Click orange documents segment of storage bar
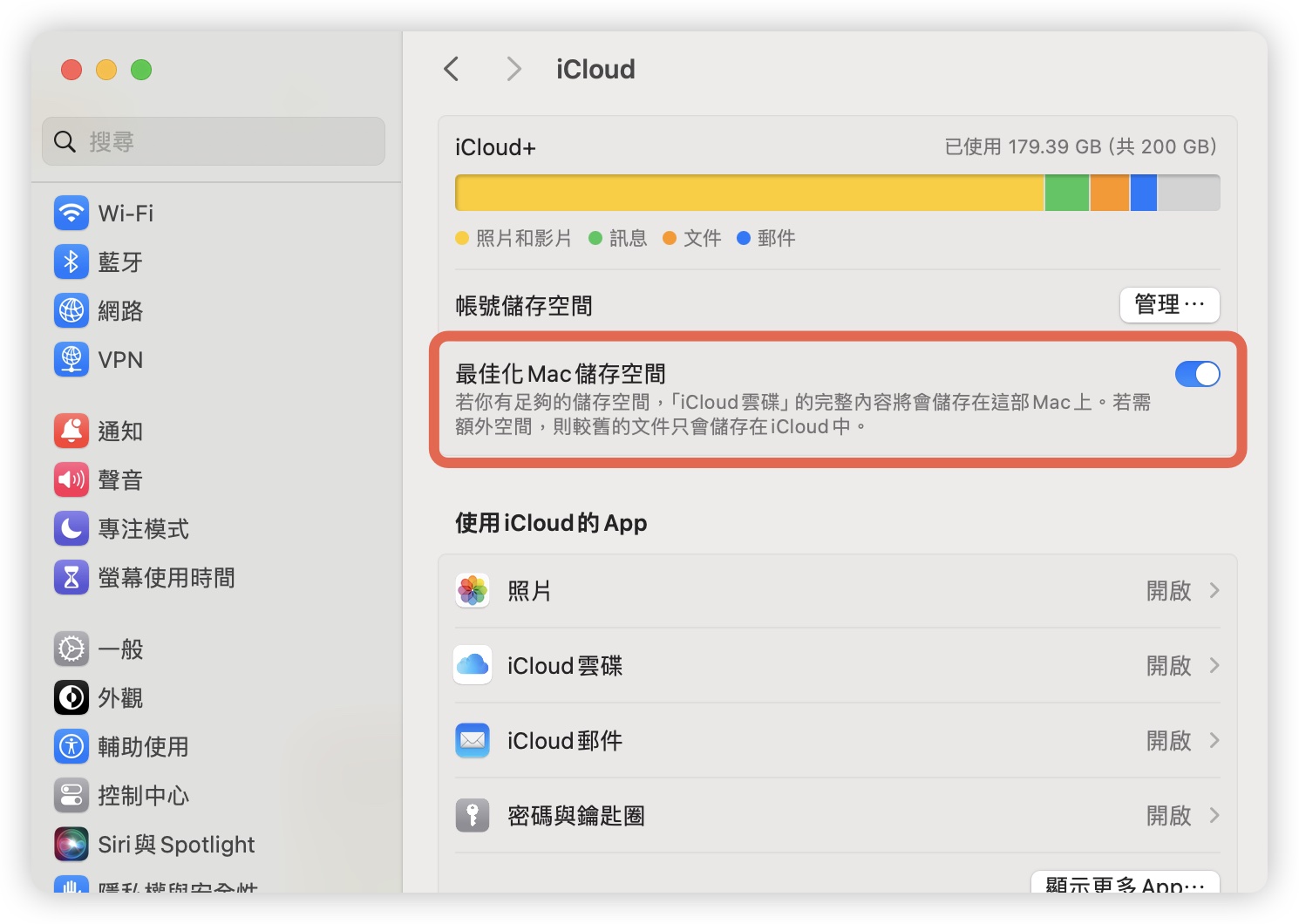Screen dimensions: 1299x924 (1110, 193)
